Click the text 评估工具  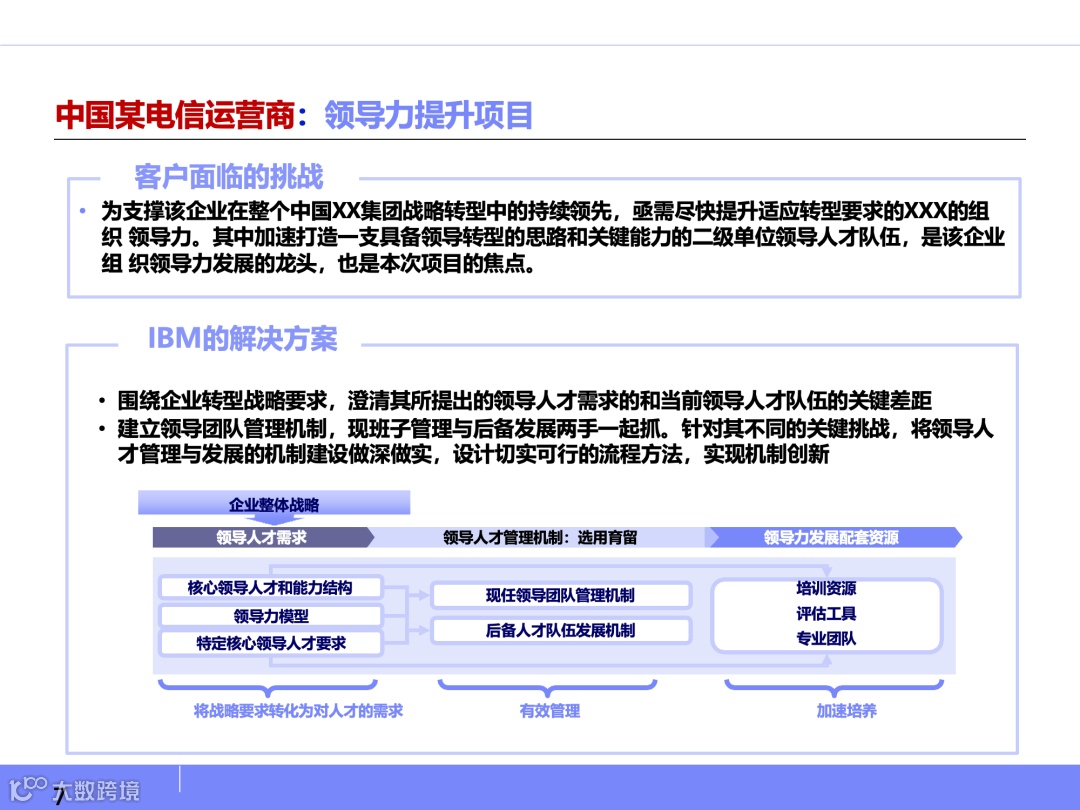(826, 614)
